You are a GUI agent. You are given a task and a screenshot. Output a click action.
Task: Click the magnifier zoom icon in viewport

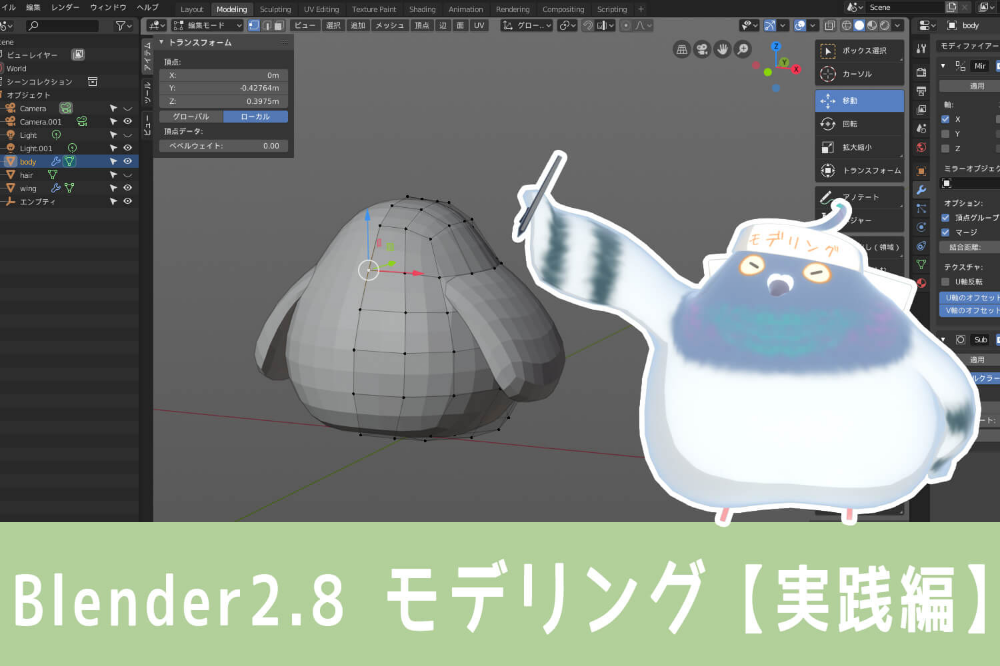[x=743, y=49]
